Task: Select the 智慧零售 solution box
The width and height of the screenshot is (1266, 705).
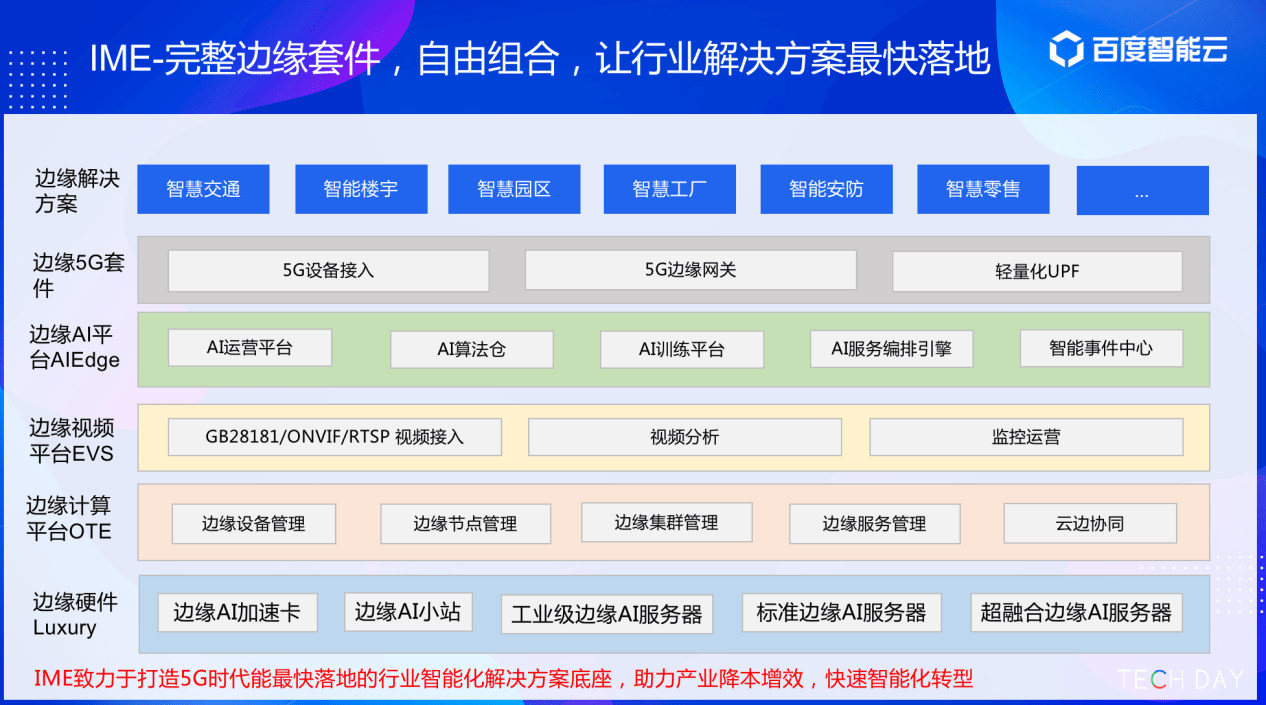Action: 983,189
